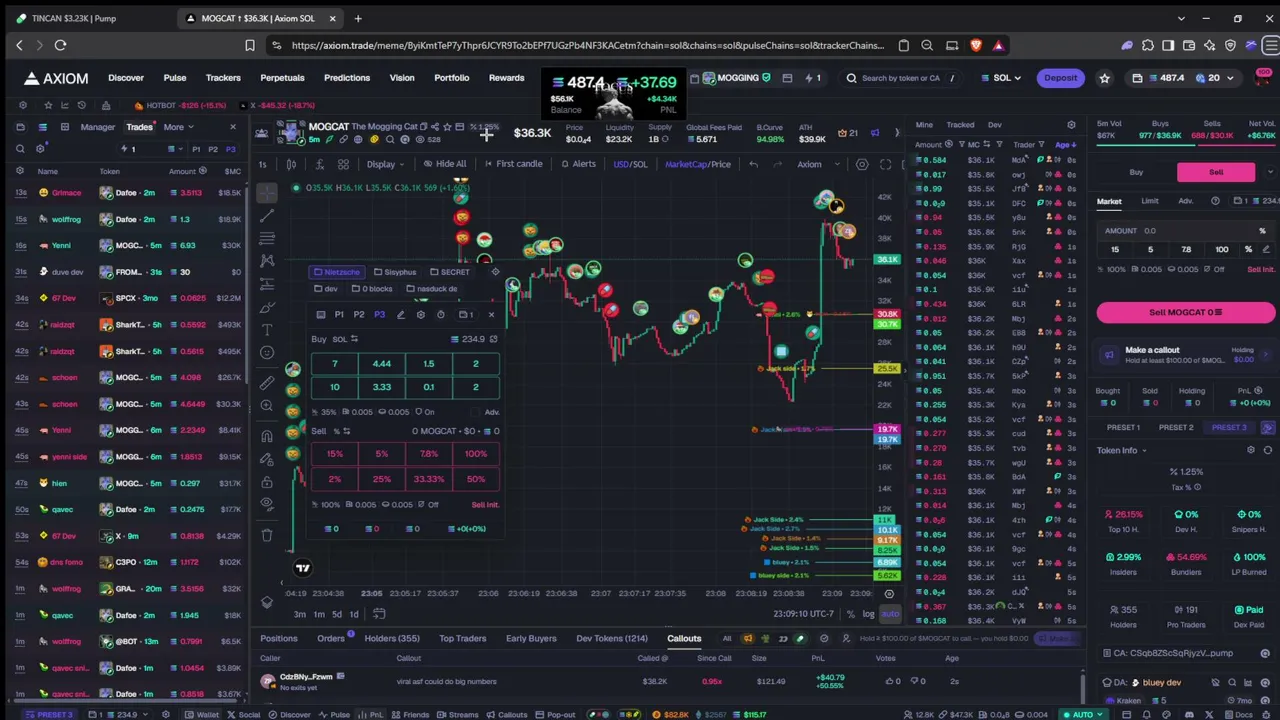Click candlestick chart type icon
The height and width of the screenshot is (720, 1280).
click(291, 164)
